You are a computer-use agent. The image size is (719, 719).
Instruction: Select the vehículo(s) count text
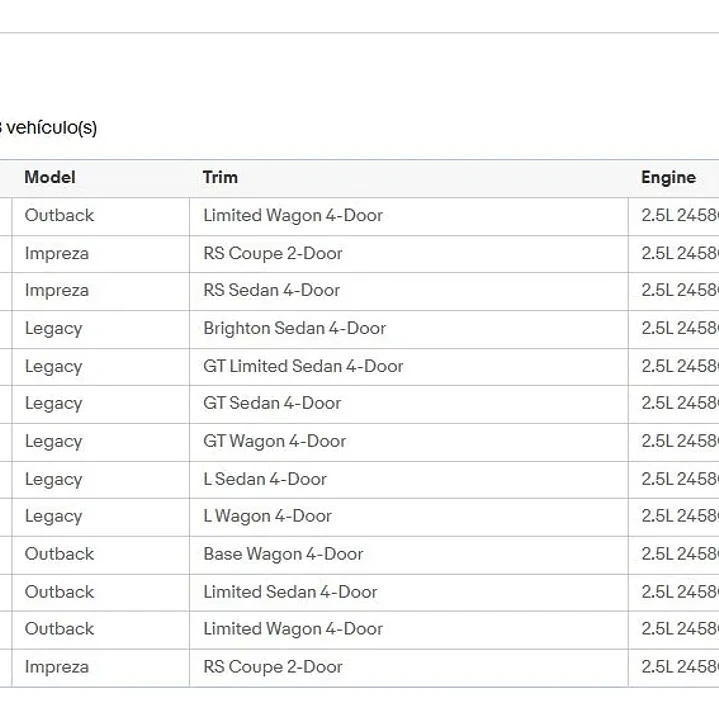[49, 127]
